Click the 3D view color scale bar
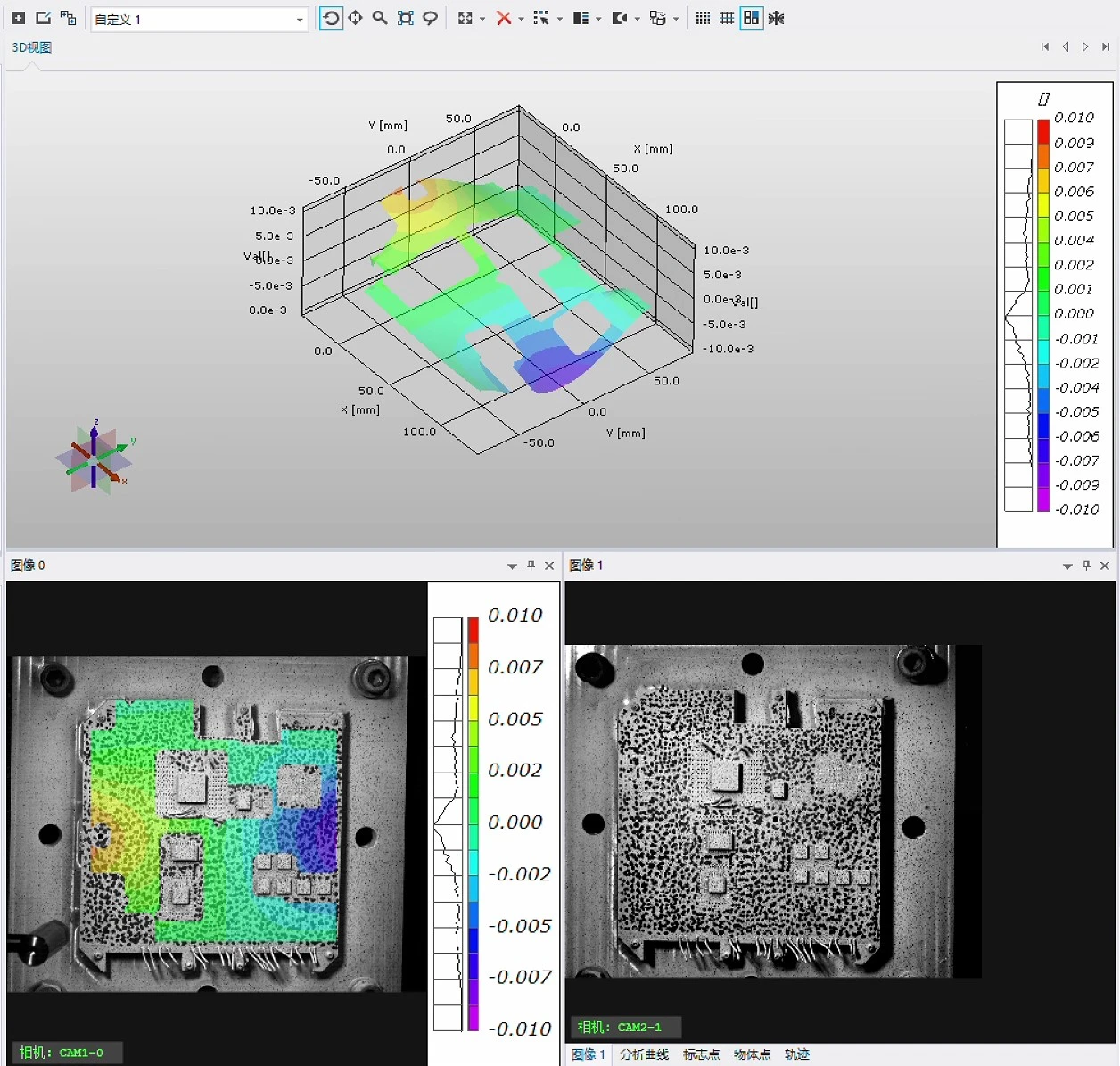Viewport: 1120px width, 1066px height. 1042,315
